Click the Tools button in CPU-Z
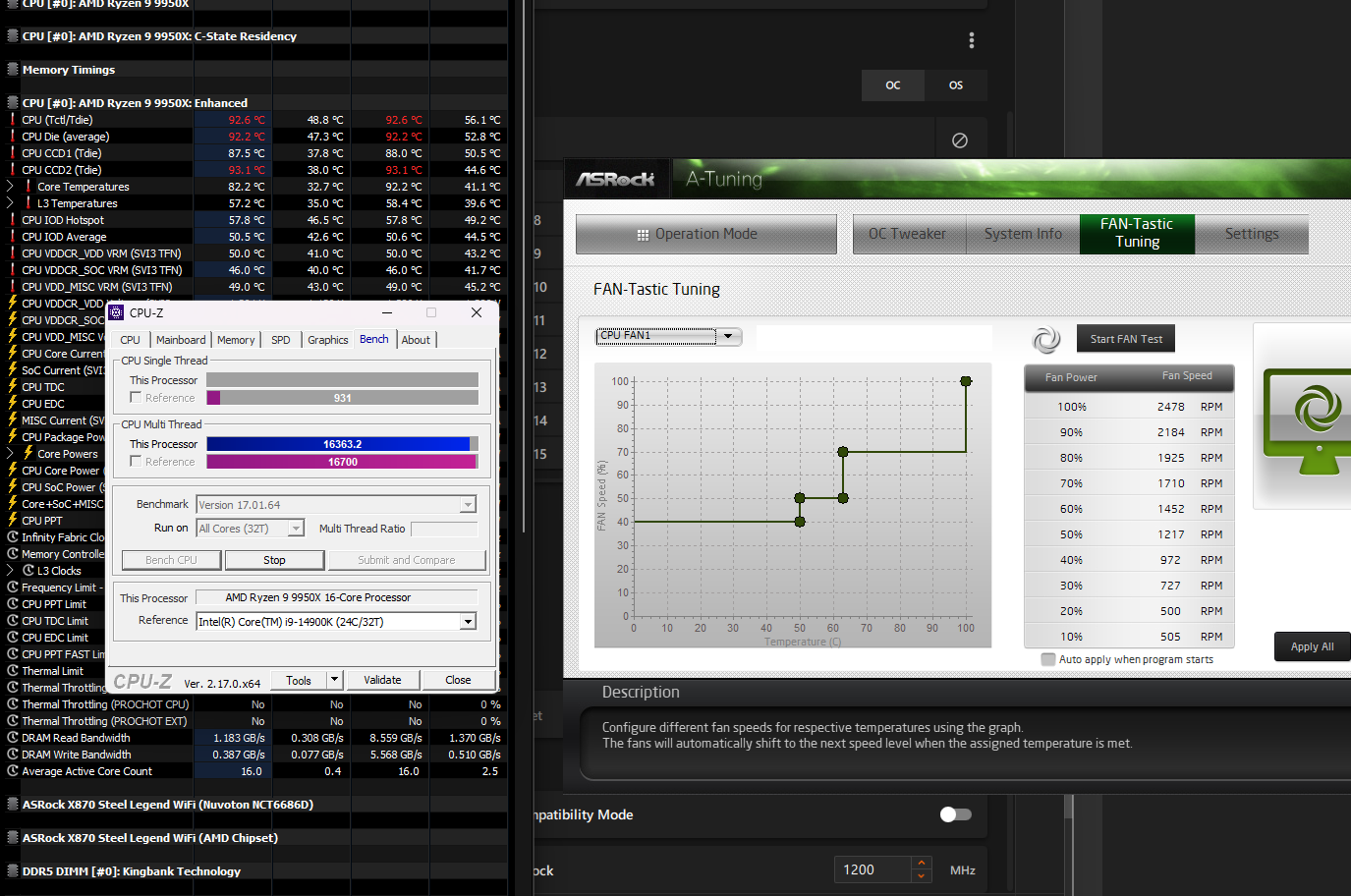The height and width of the screenshot is (896, 1351). click(x=299, y=680)
